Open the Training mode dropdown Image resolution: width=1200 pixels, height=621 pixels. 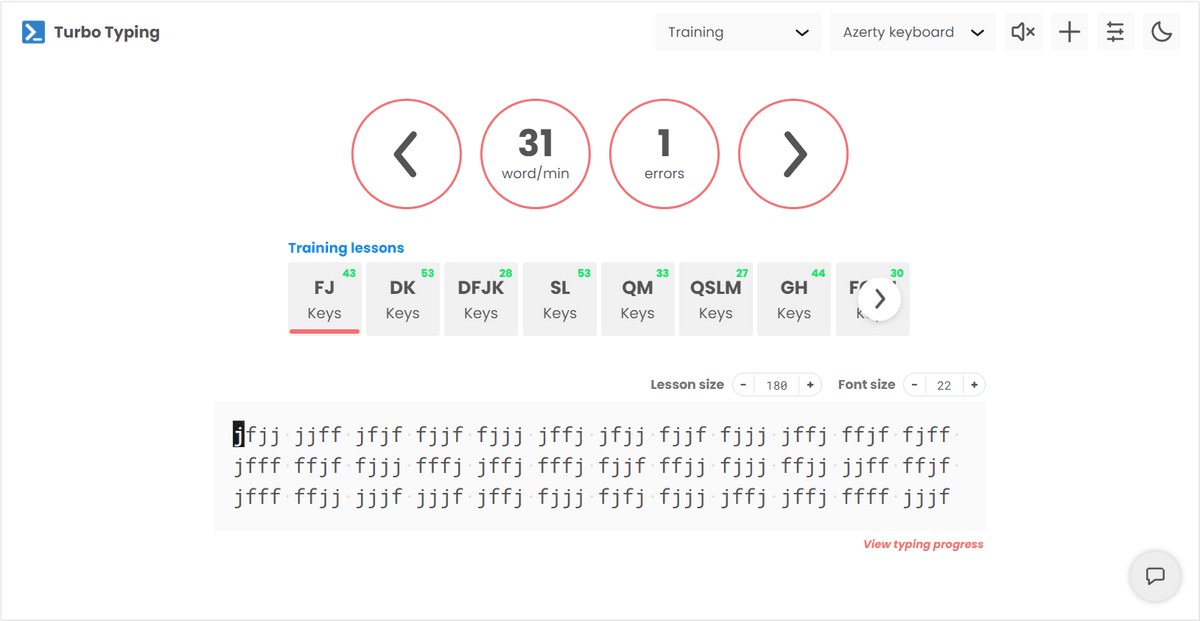click(737, 32)
